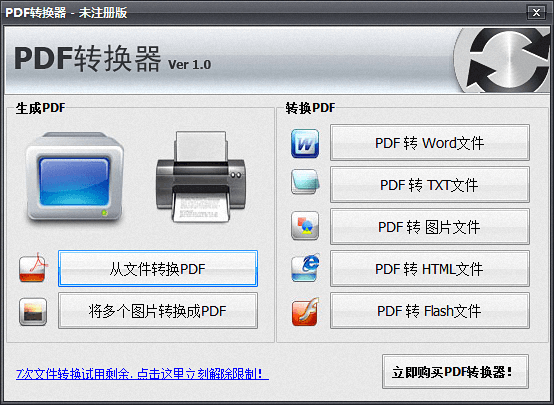554x405 pixels.
Task: Click the TXT notepad icon
Action: pos(305,182)
